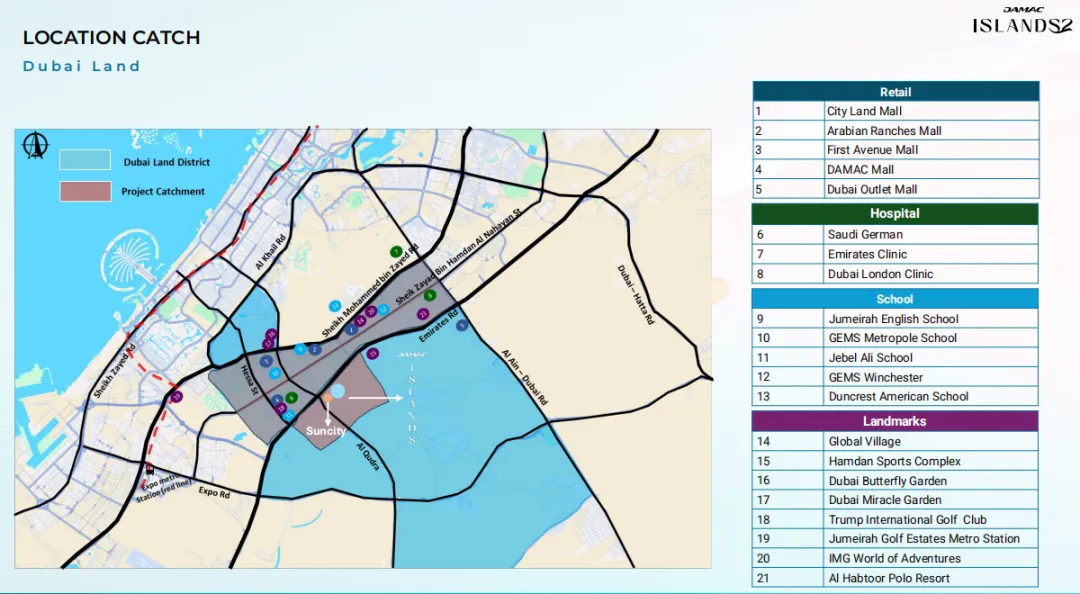The image size is (1080, 594).
Task: Click the Dubai Butterfly Garden row
Action: coord(895,480)
